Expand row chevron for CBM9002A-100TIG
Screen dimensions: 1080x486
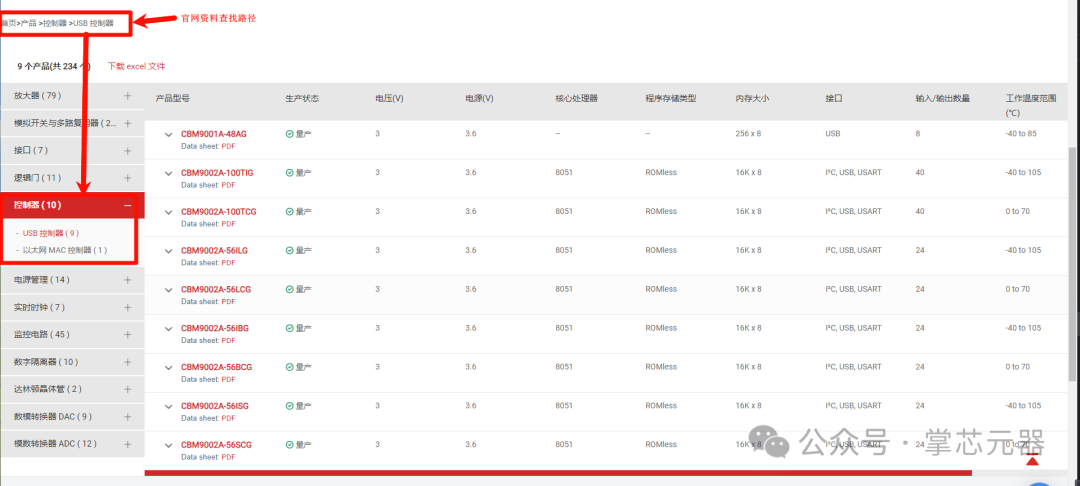pos(168,173)
